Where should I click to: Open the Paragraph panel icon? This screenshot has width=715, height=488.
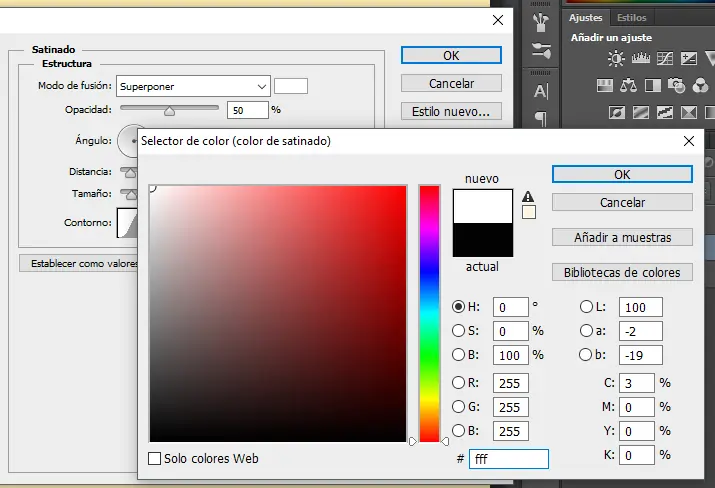pyautogui.click(x=541, y=119)
